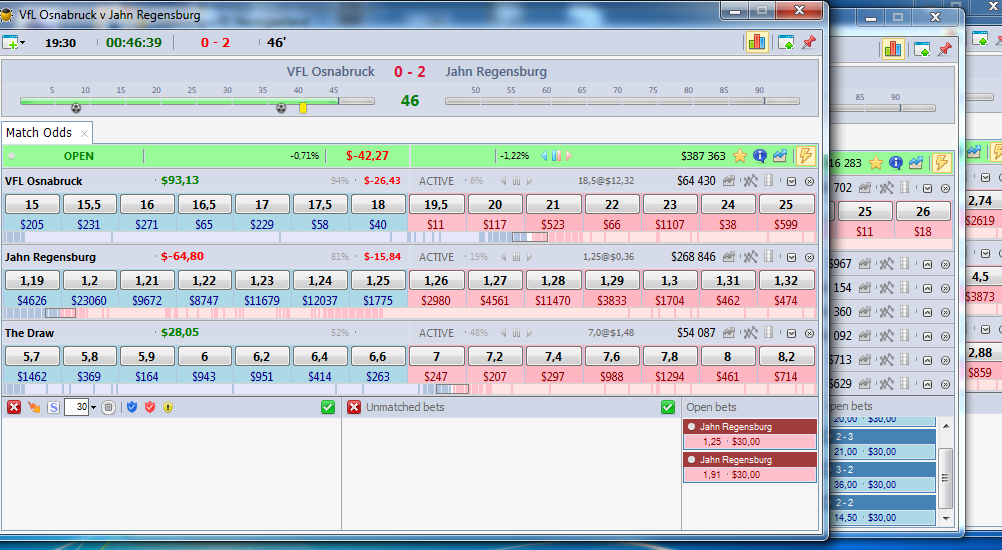This screenshot has height=550, width=1002.
Task: Open The Draw price chart icon
Action: click(x=728, y=333)
